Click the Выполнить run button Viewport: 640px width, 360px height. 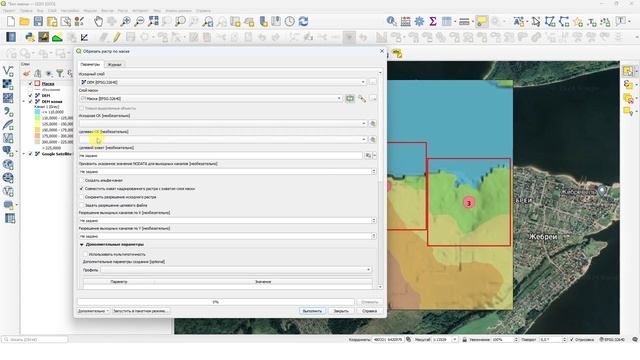[x=312, y=311]
